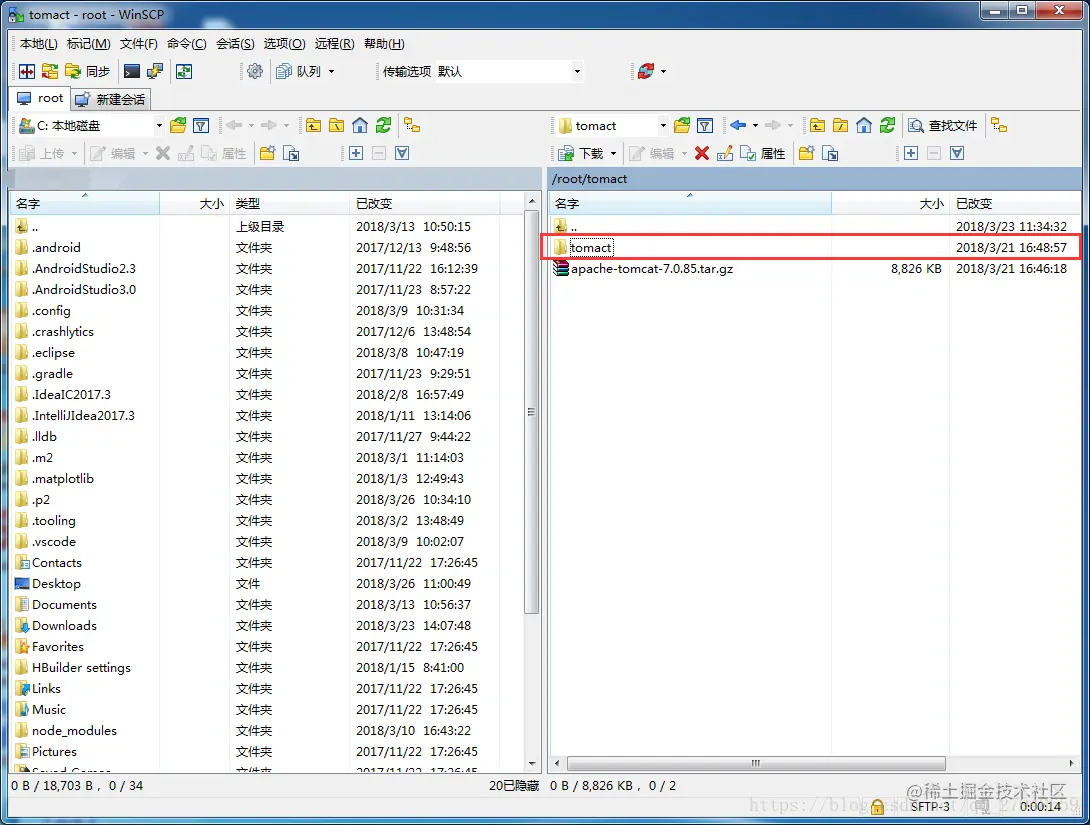Click the Compare Directories icon in main toolbar

click(x=27, y=71)
